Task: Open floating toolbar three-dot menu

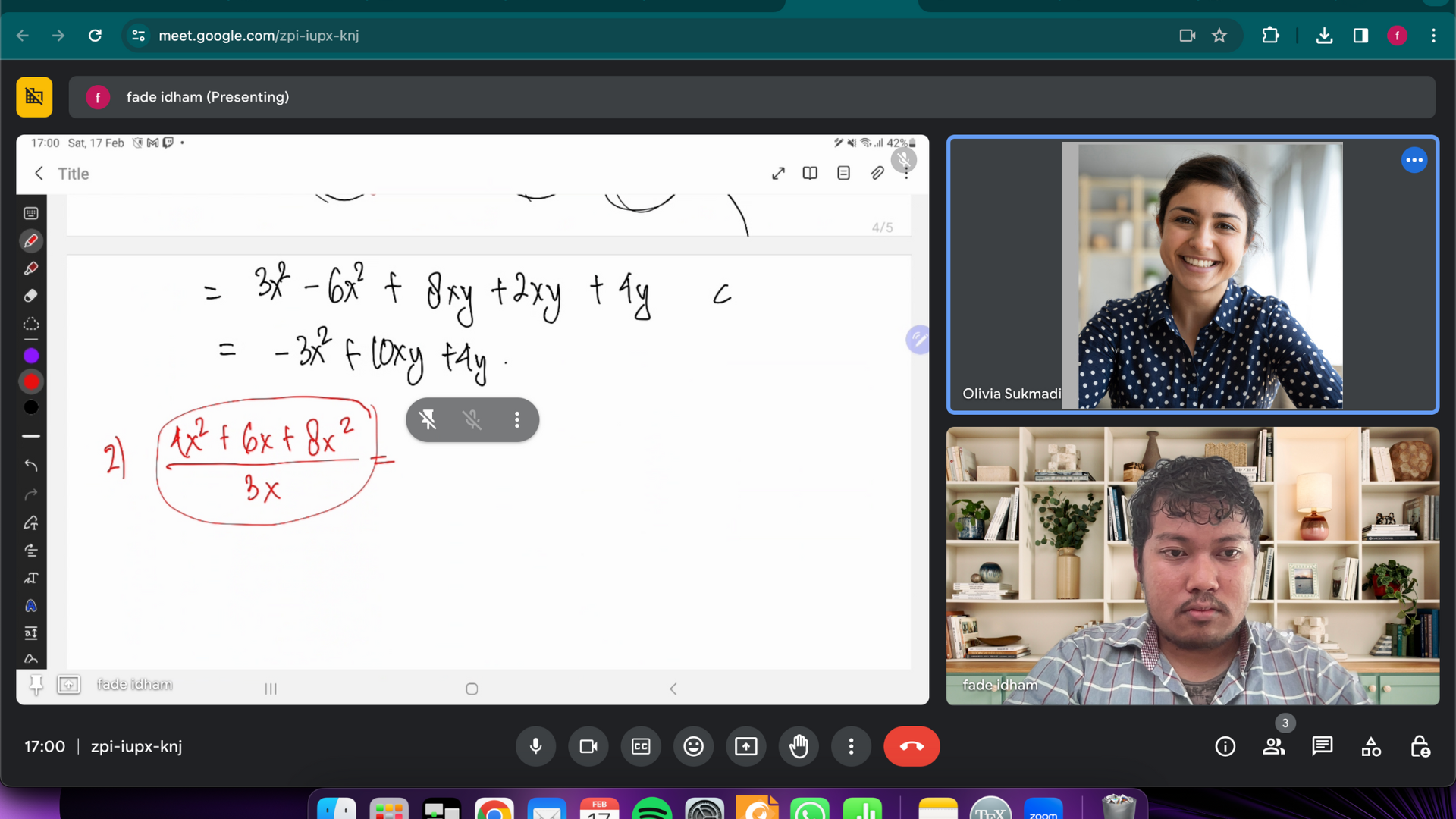Action: [517, 419]
